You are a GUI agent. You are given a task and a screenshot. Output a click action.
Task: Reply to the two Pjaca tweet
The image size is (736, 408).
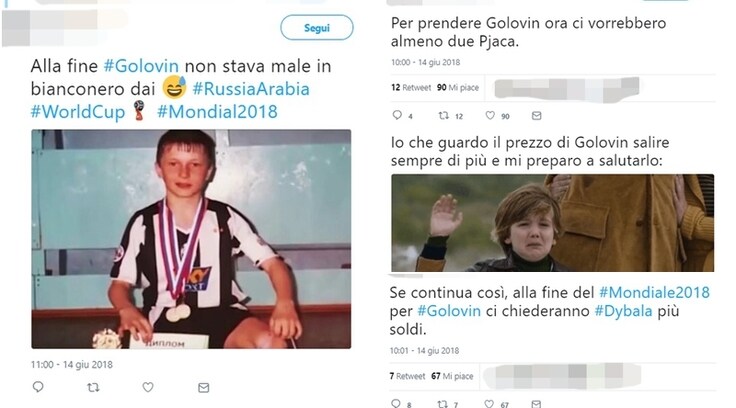click(397, 115)
